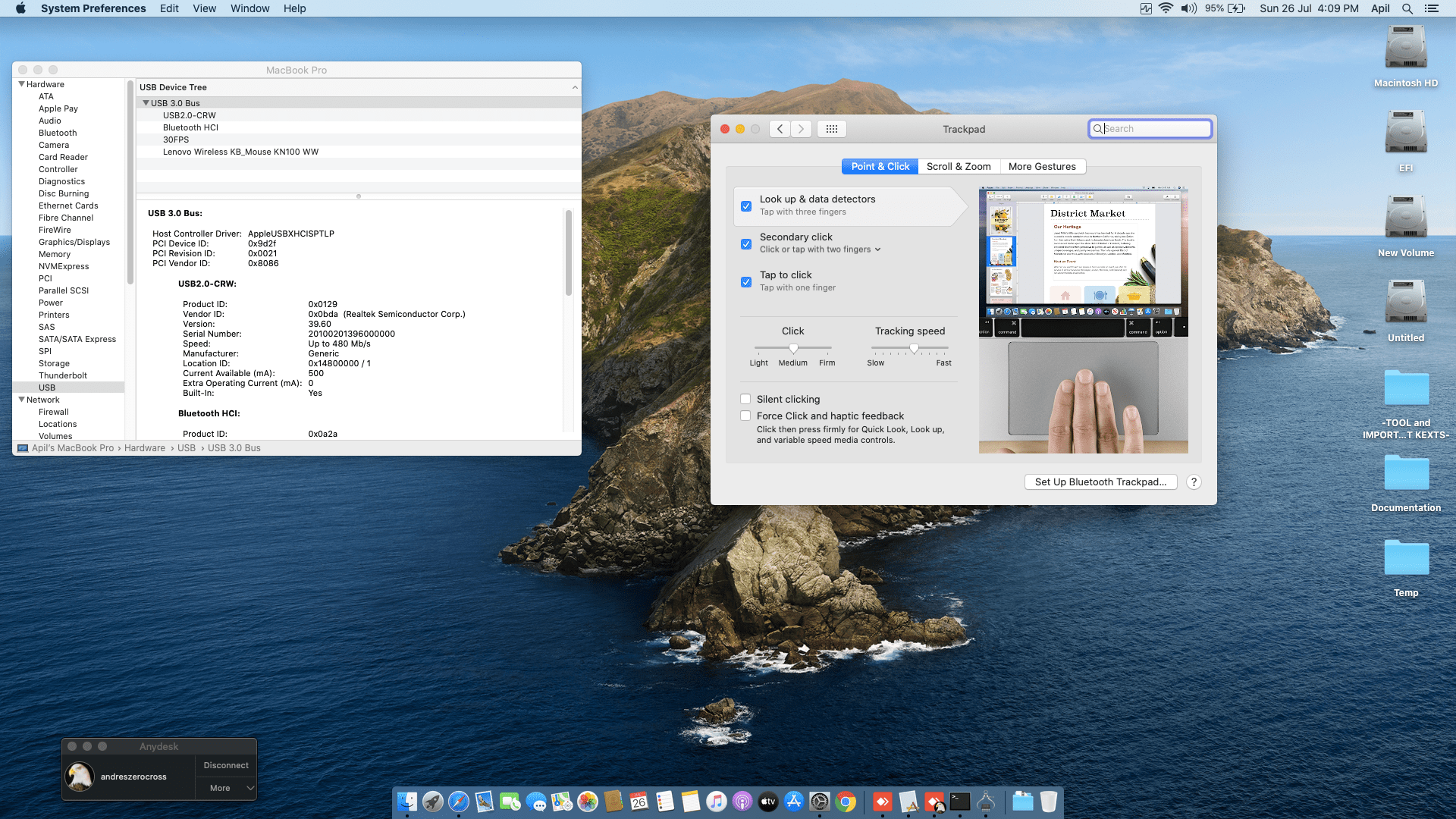Screen dimensions: 1456x819
Task: Open the Edit menu
Action: tap(169, 8)
